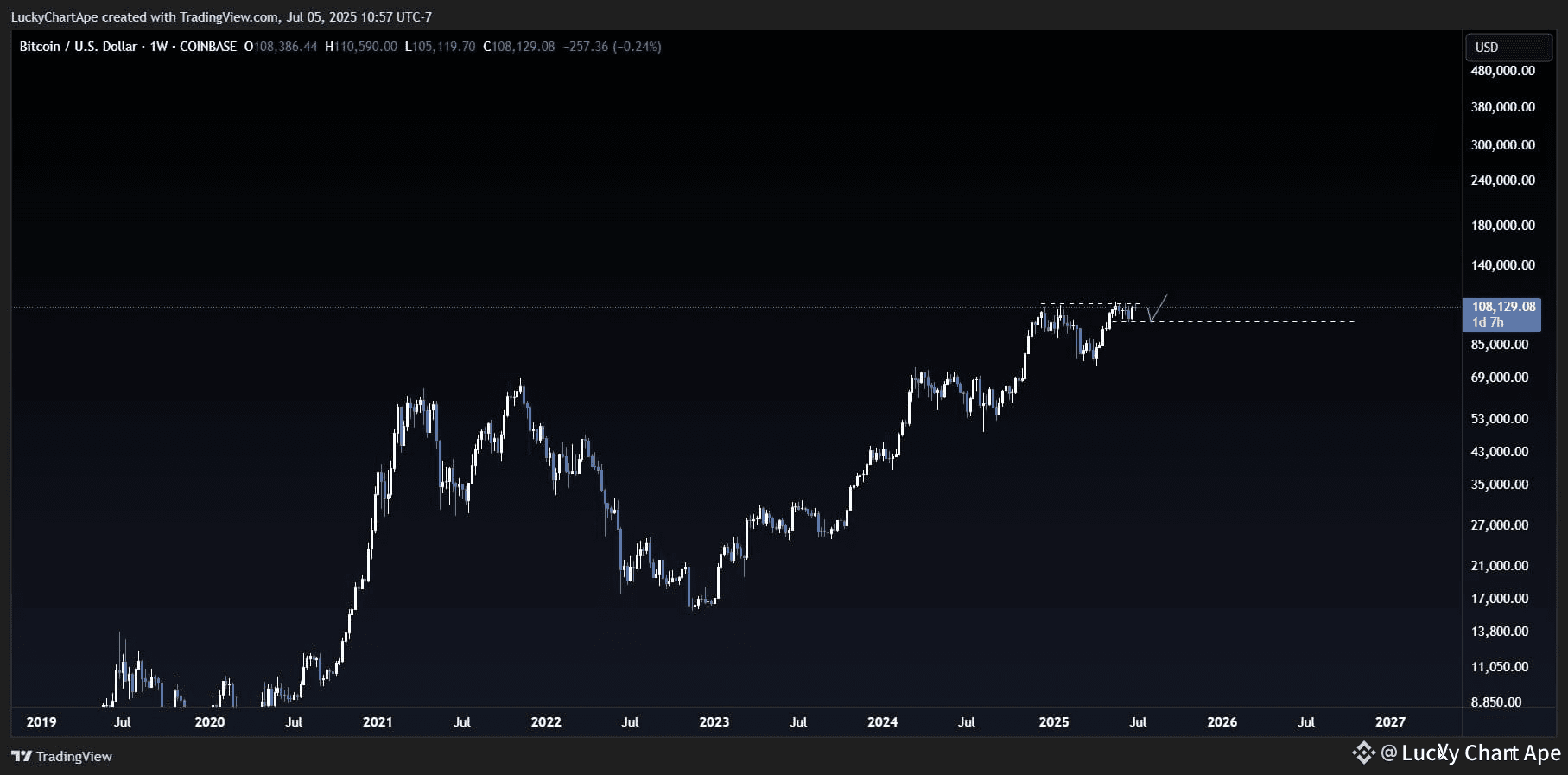Click the 21,000.00 price axis label
This screenshot has height=775, width=1568.
(x=1500, y=566)
